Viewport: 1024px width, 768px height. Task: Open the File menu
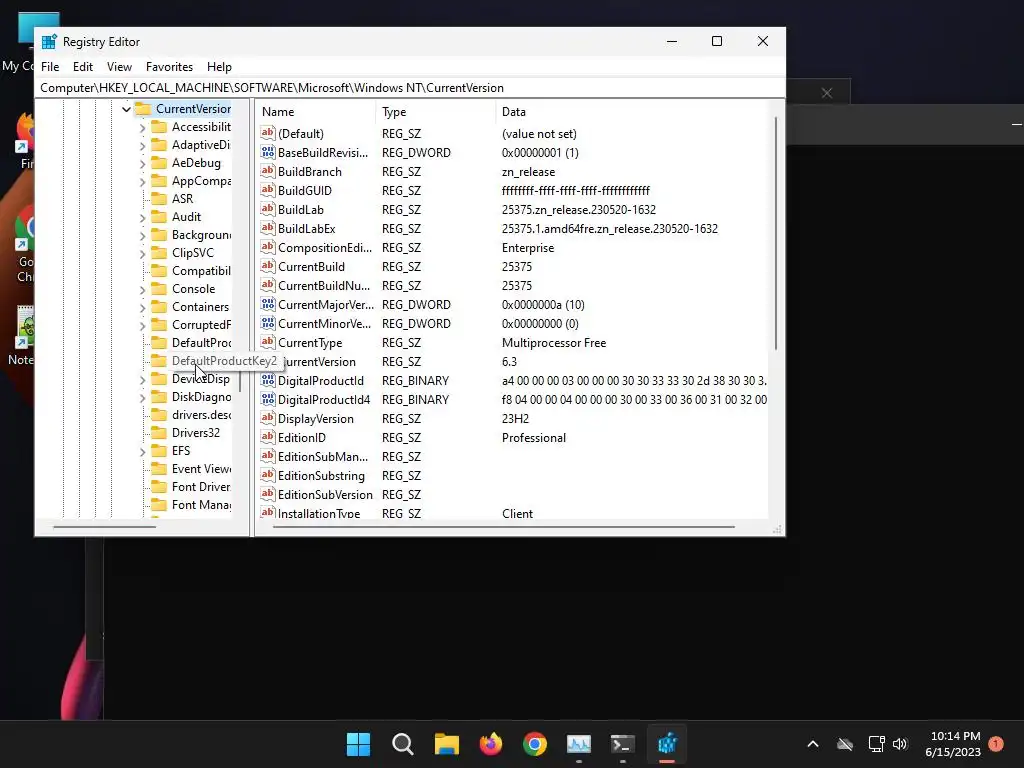click(x=50, y=67)
